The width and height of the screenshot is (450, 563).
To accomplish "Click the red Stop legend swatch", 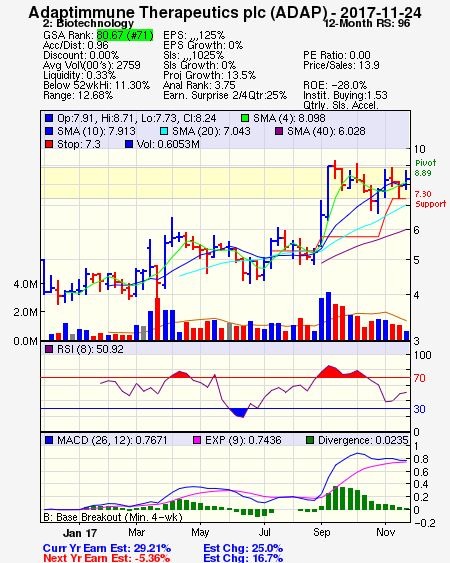I will coord(49,144).
